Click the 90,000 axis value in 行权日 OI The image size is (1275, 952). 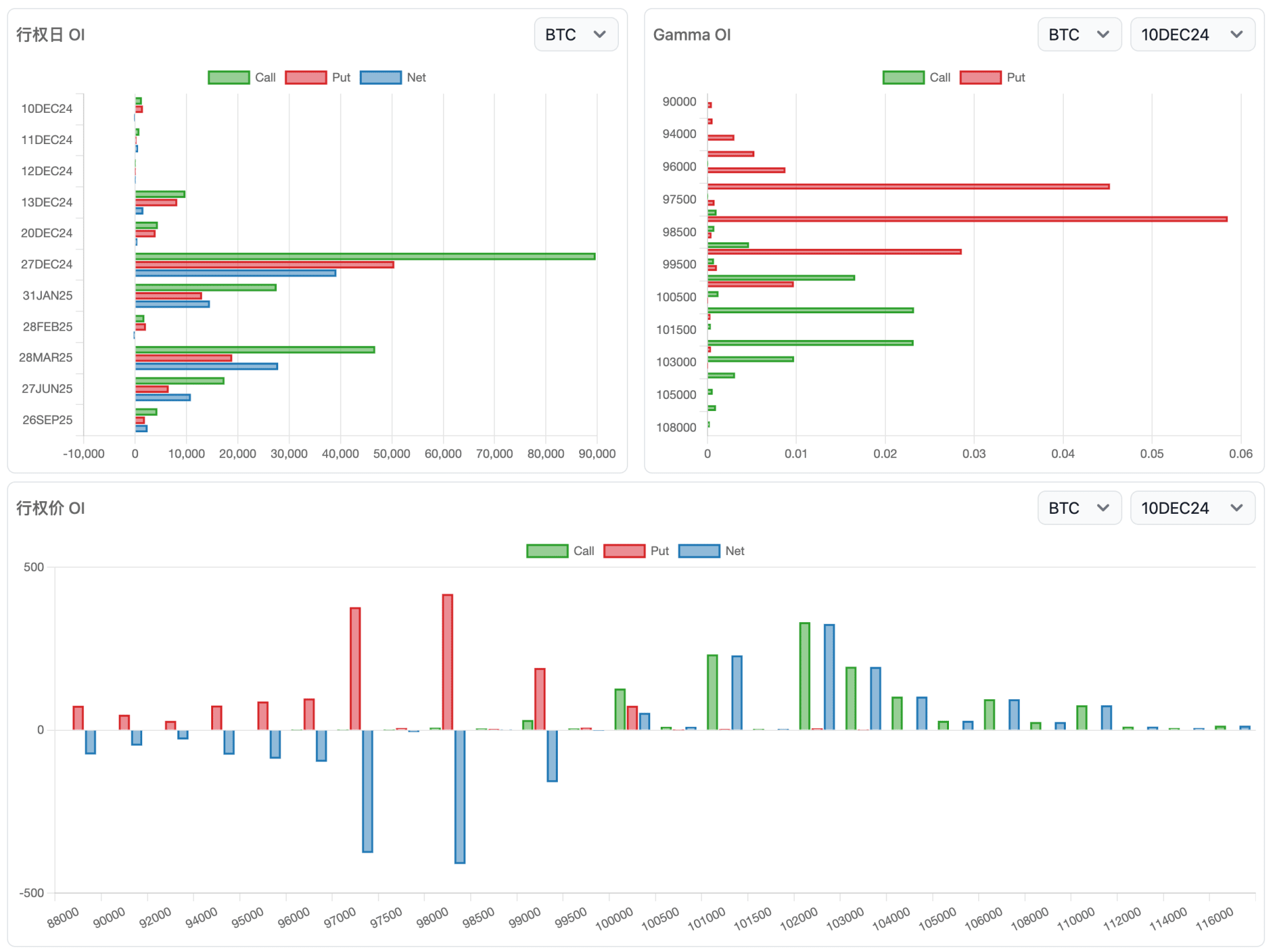pyautogui.click(x=597, y=453)
